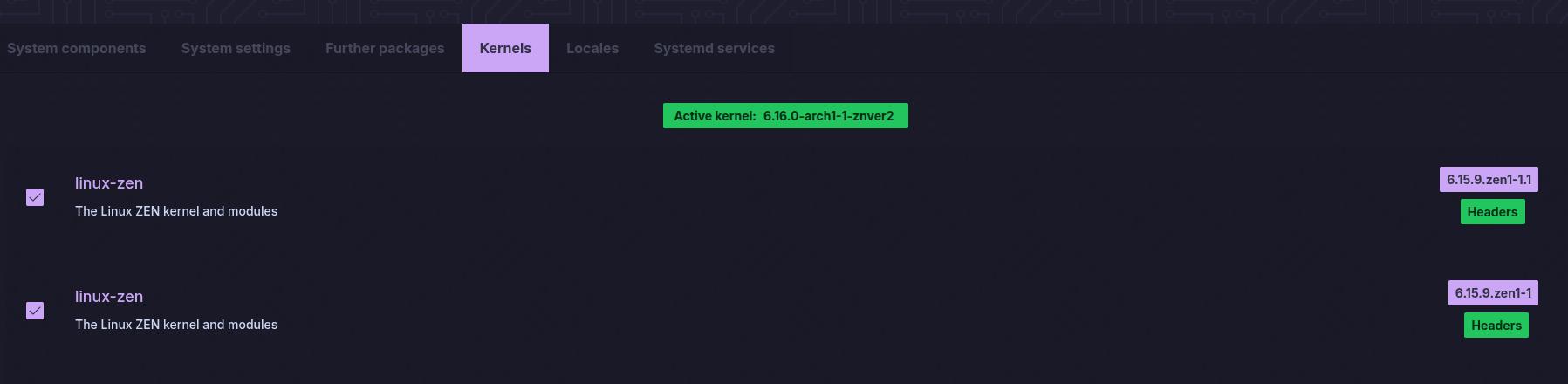
Task: Click the green Active kernel badge label
Action: coord(715,116)
